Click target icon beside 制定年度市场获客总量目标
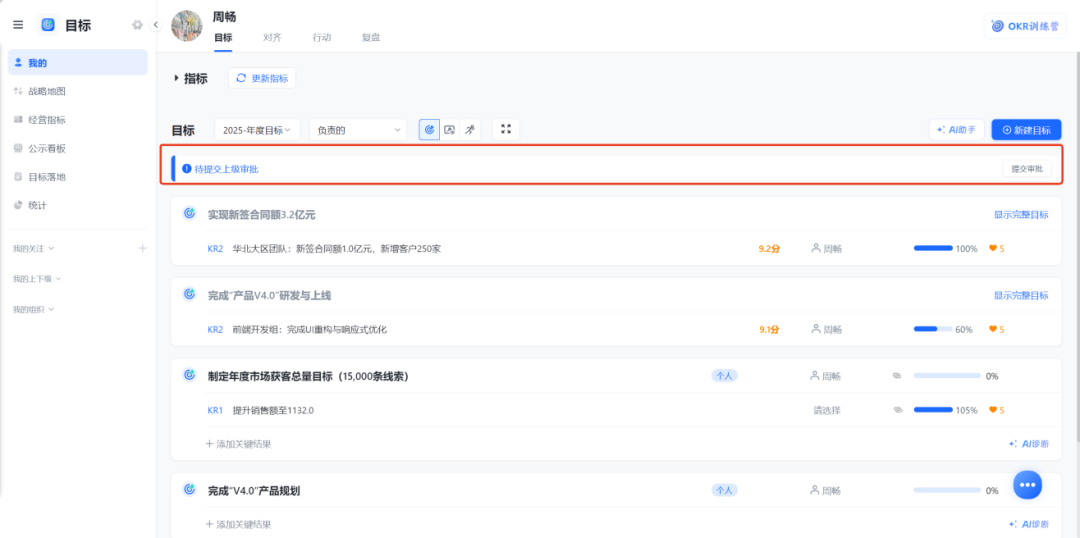The image size is (1080, 538). click(x=189, y=375)
